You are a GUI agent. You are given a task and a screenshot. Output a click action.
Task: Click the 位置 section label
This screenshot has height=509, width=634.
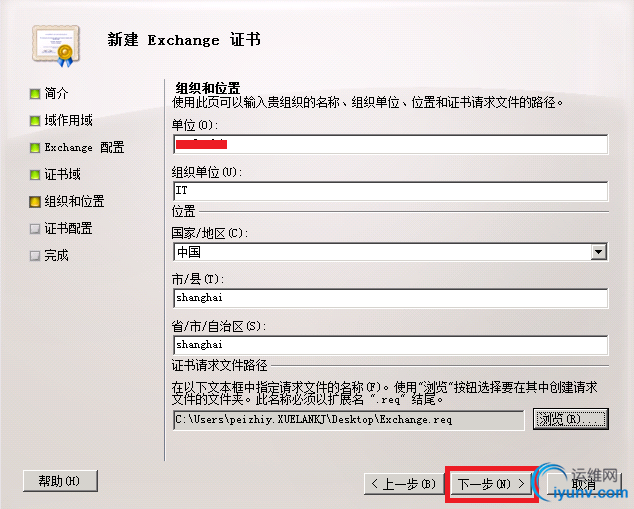tap(184, 211)
